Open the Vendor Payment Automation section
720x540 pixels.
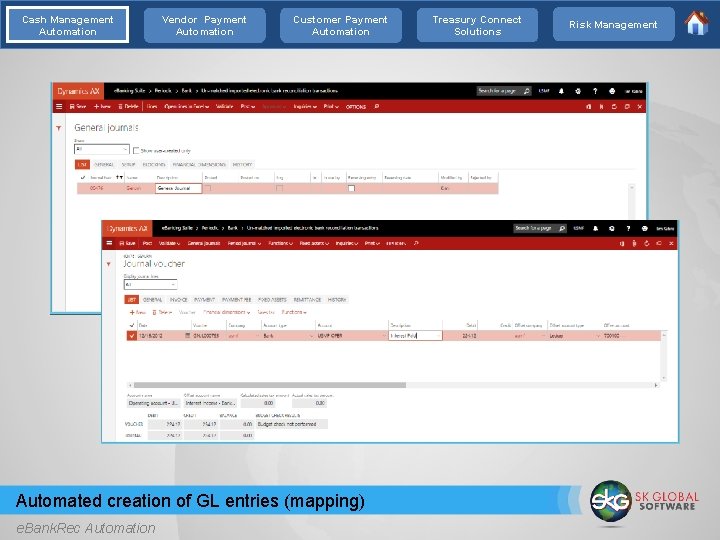[204, 25]
